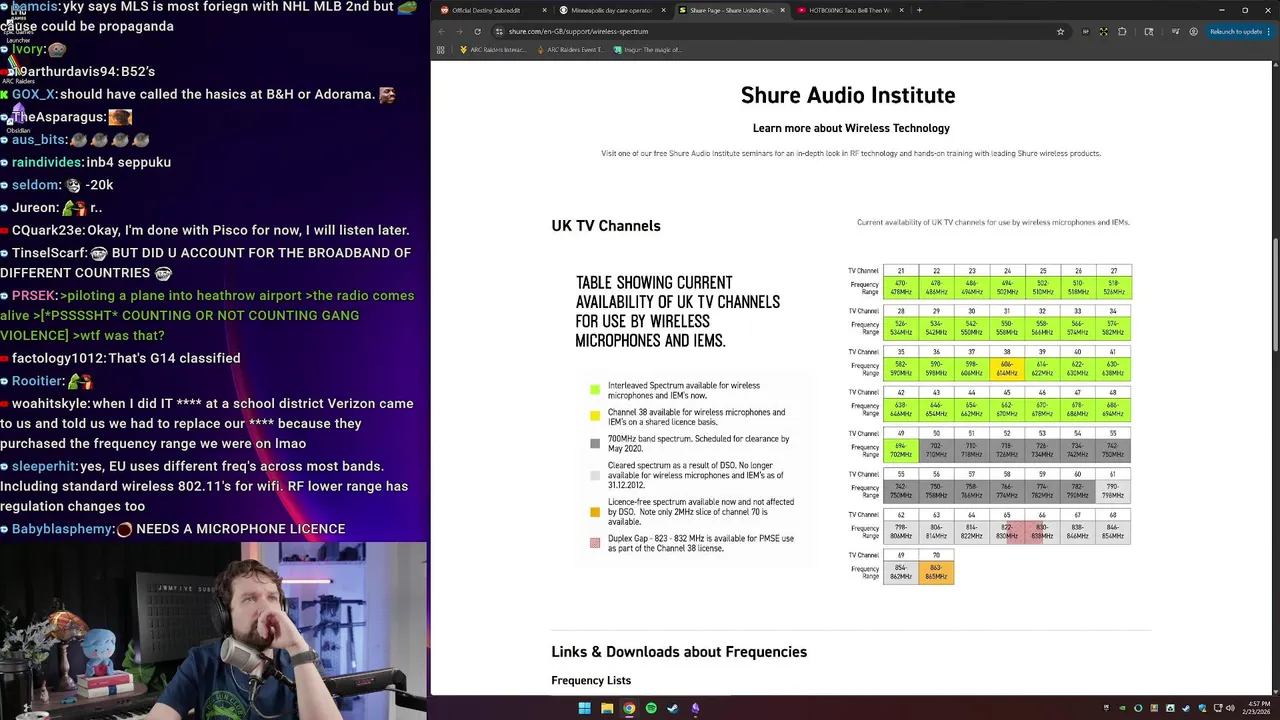Click the Windows Security shield tray icon

1202,708
